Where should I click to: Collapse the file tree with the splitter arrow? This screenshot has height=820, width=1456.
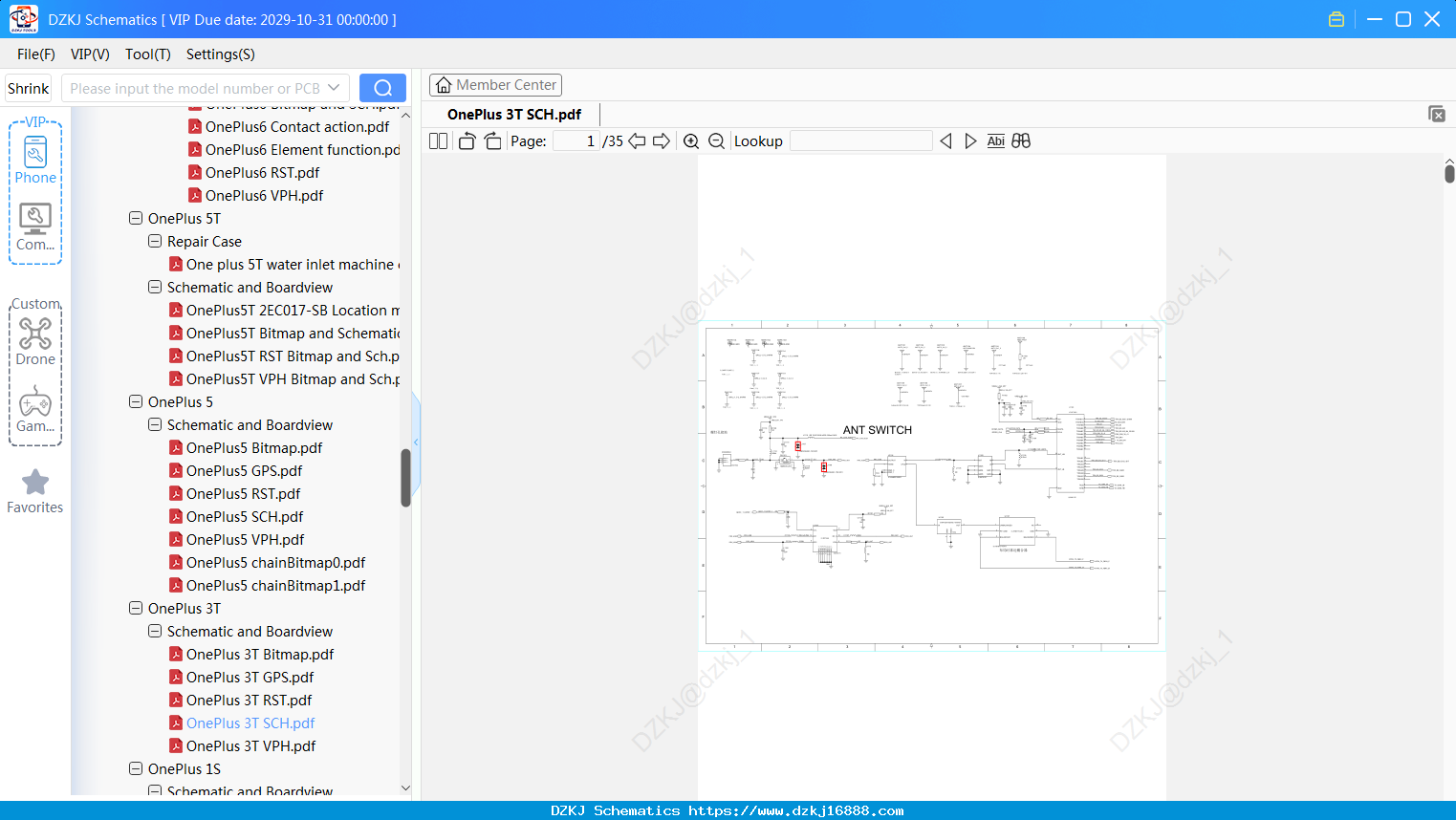pos(416,442)
